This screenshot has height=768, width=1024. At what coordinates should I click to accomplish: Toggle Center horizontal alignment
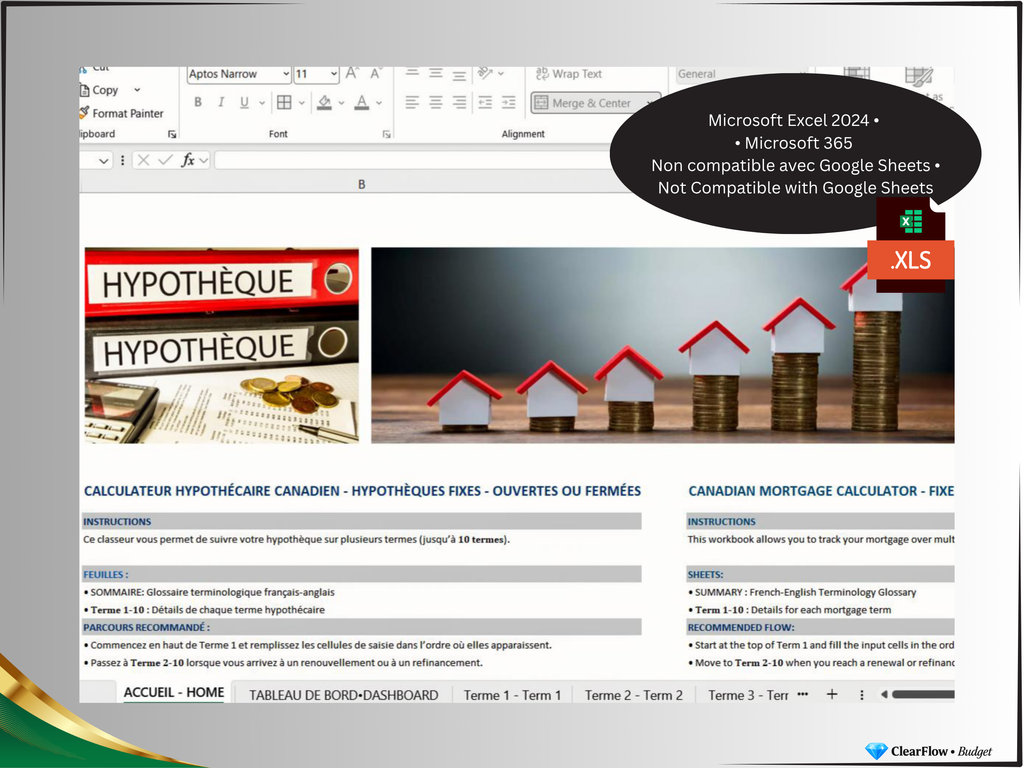436,103
